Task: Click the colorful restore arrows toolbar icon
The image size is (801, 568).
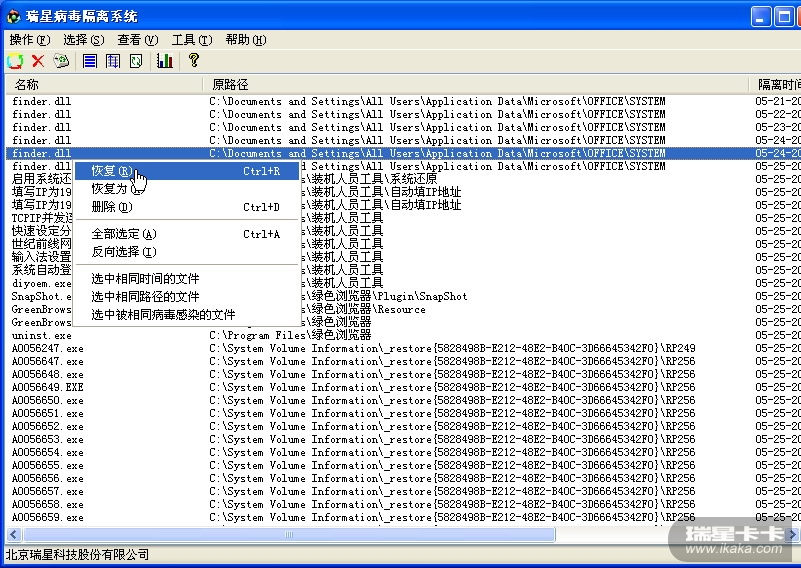Action: pyautogui.click(x=15, y=61)
